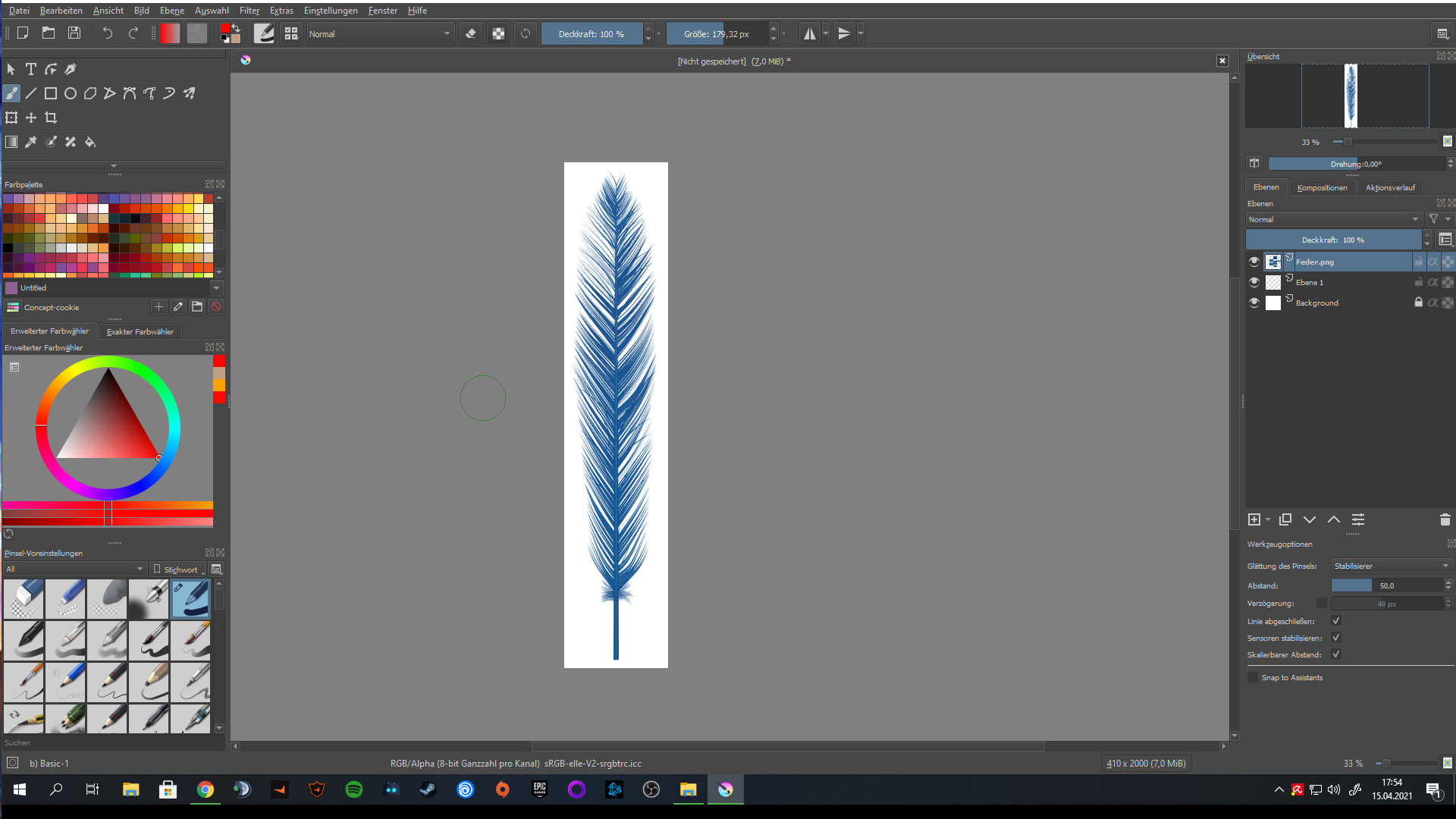Enable Snap to Assistants checkbox

(1253, 677)
